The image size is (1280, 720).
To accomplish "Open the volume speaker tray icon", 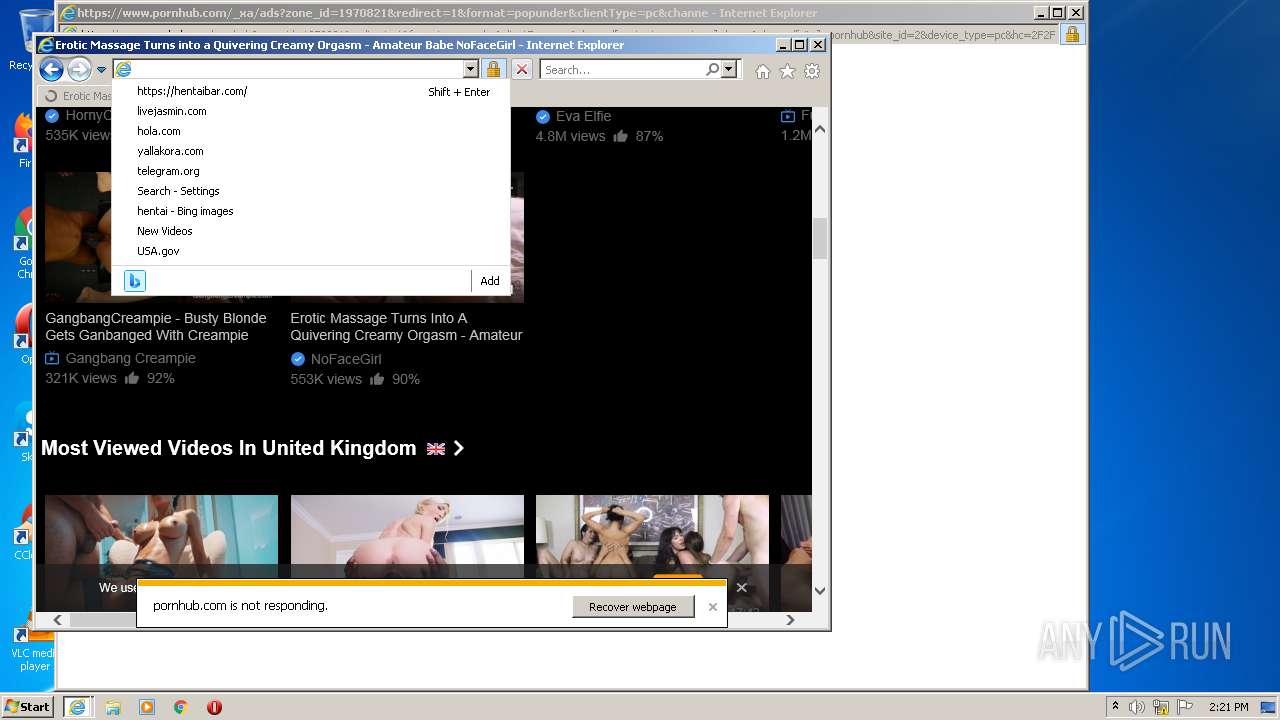I will [1137, 707].
